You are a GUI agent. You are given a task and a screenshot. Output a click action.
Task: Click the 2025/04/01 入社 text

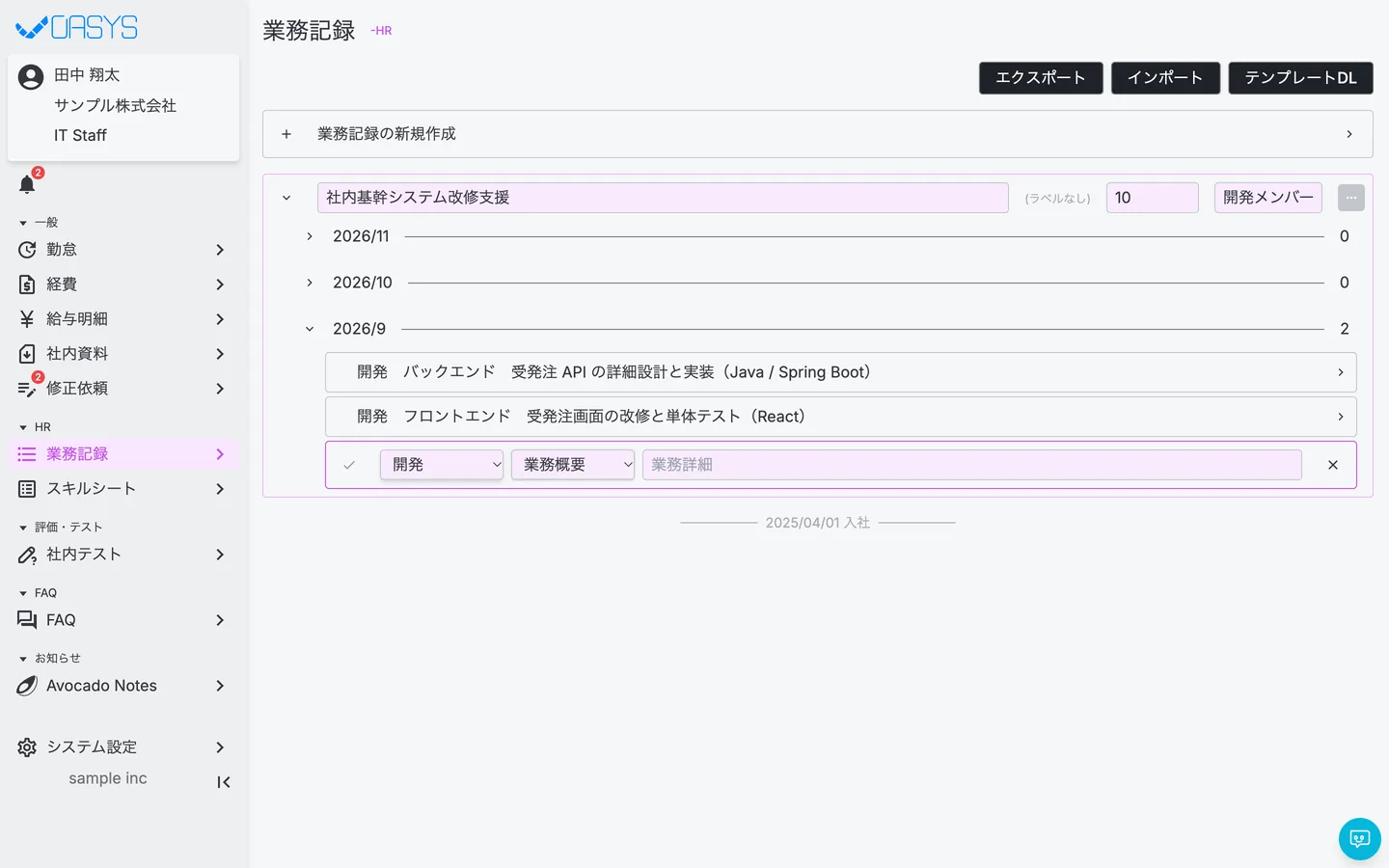coord(818,523)
